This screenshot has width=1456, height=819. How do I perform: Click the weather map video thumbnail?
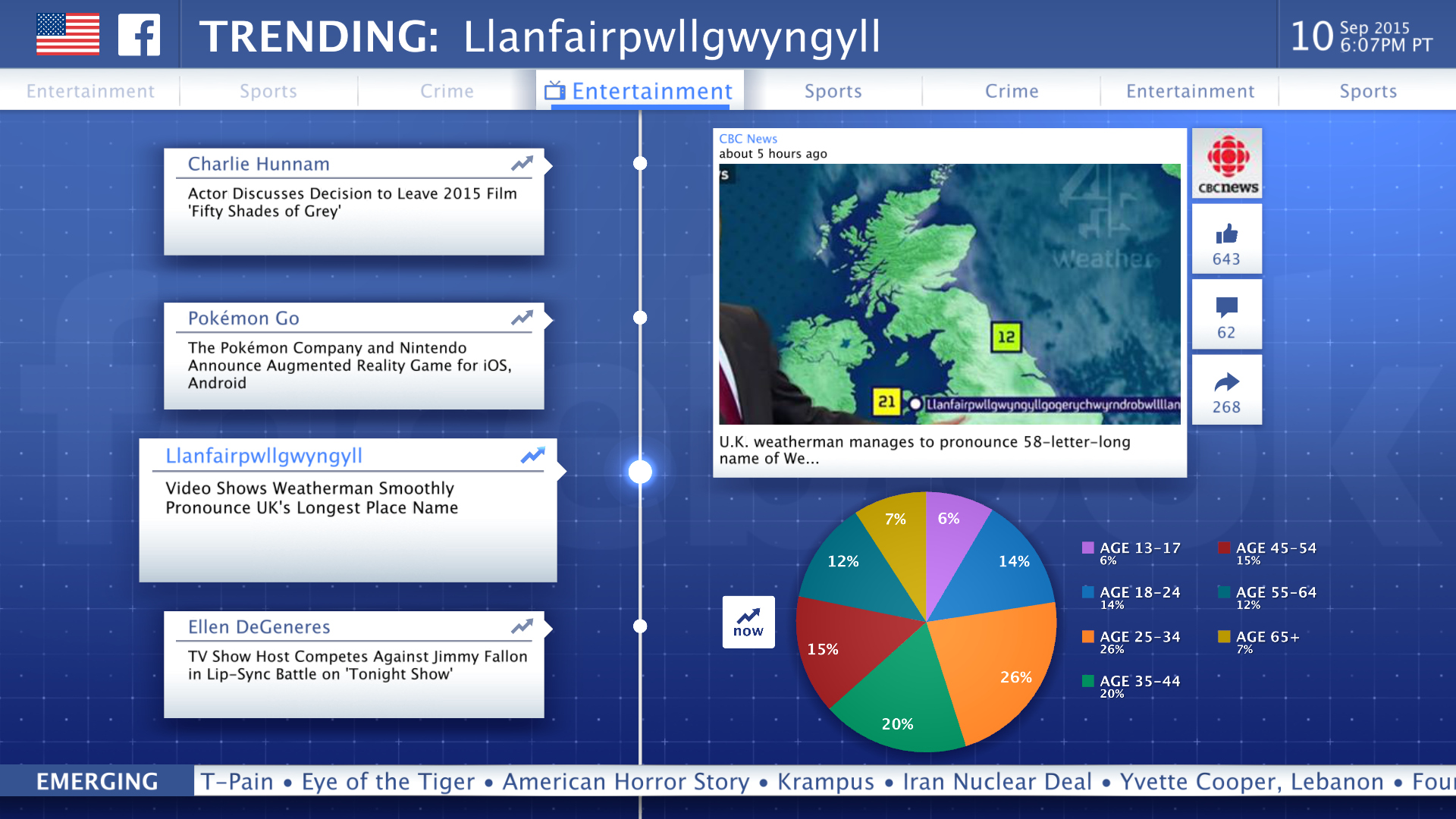click(949, 294)
